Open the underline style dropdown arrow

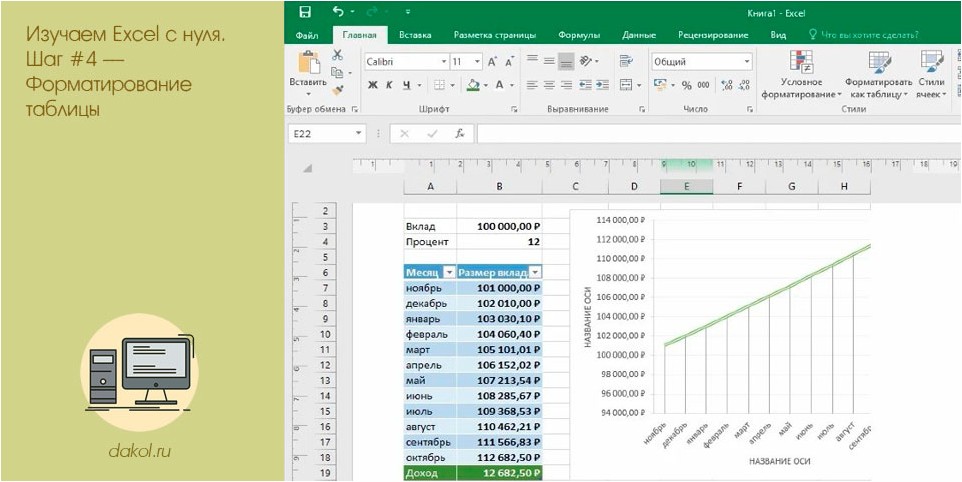[420, 85]
